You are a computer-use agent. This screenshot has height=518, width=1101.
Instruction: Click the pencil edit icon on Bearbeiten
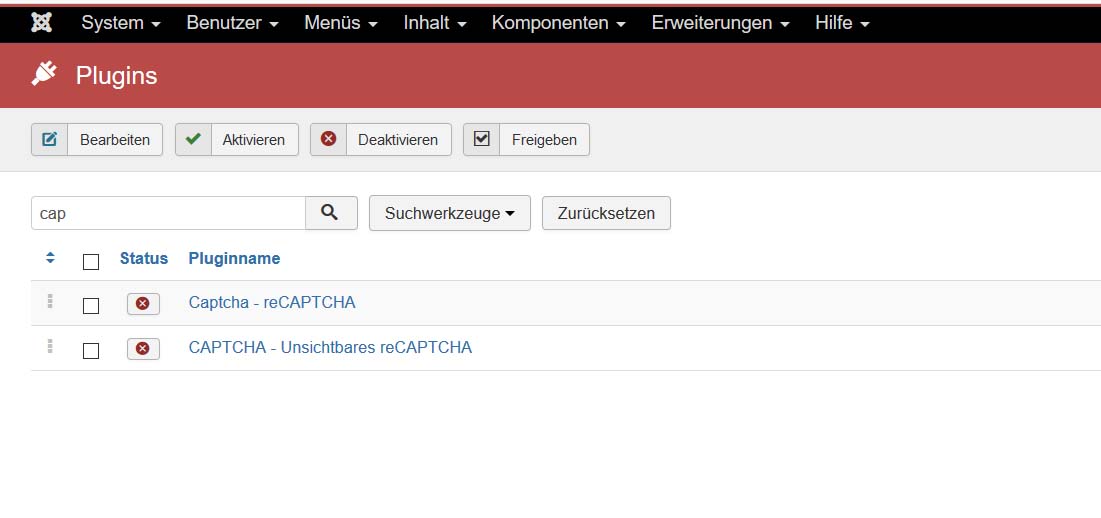tap(49, 139)
